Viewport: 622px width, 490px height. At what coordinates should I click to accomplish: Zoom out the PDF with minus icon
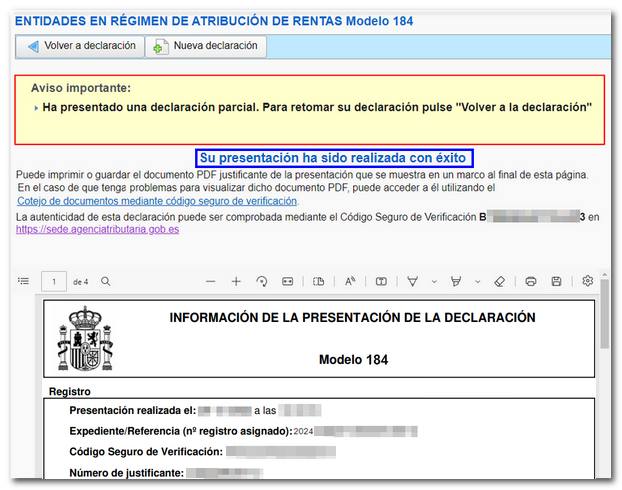(210, 282)
